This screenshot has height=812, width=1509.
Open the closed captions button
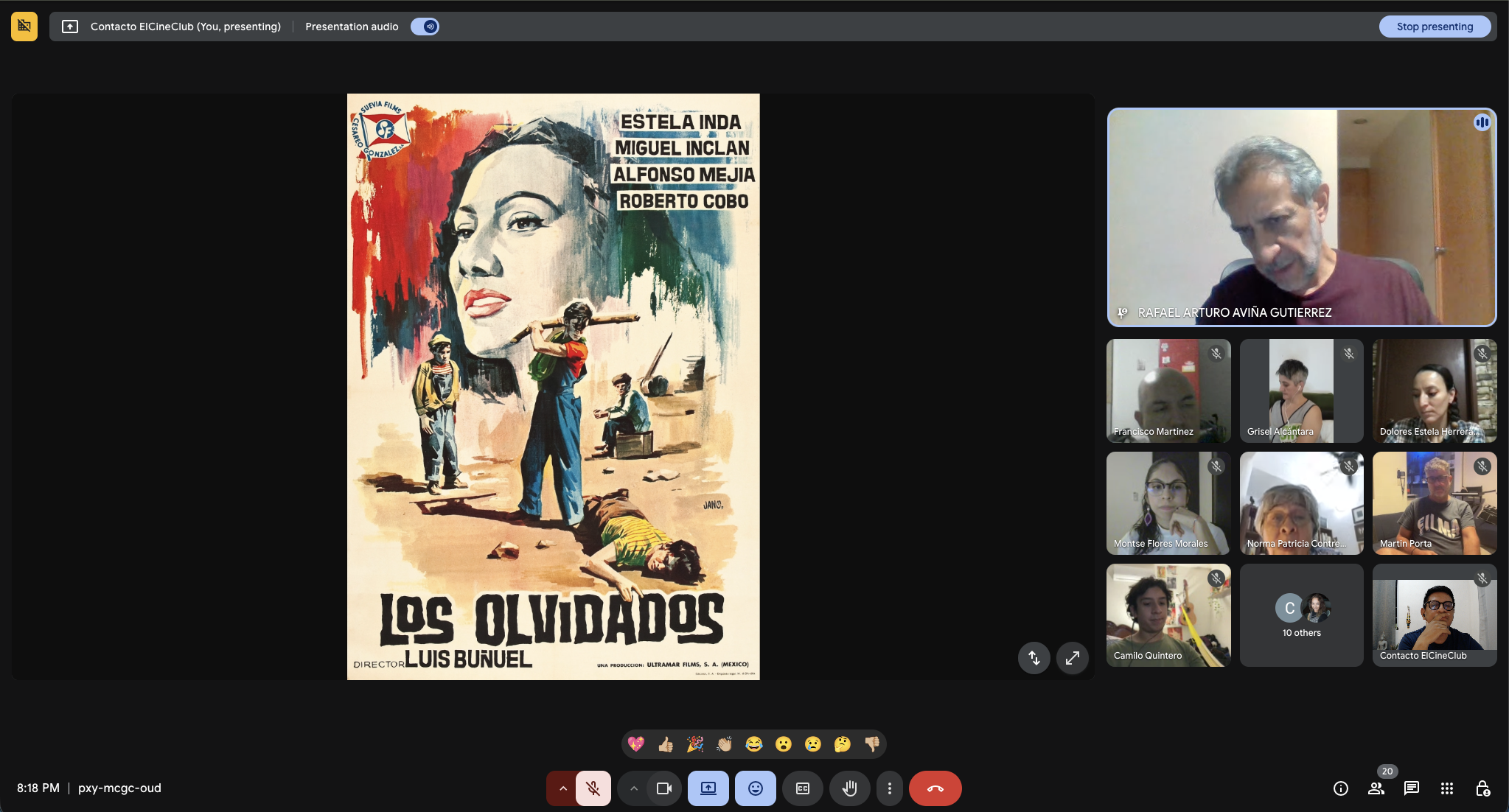click(803, 788)
